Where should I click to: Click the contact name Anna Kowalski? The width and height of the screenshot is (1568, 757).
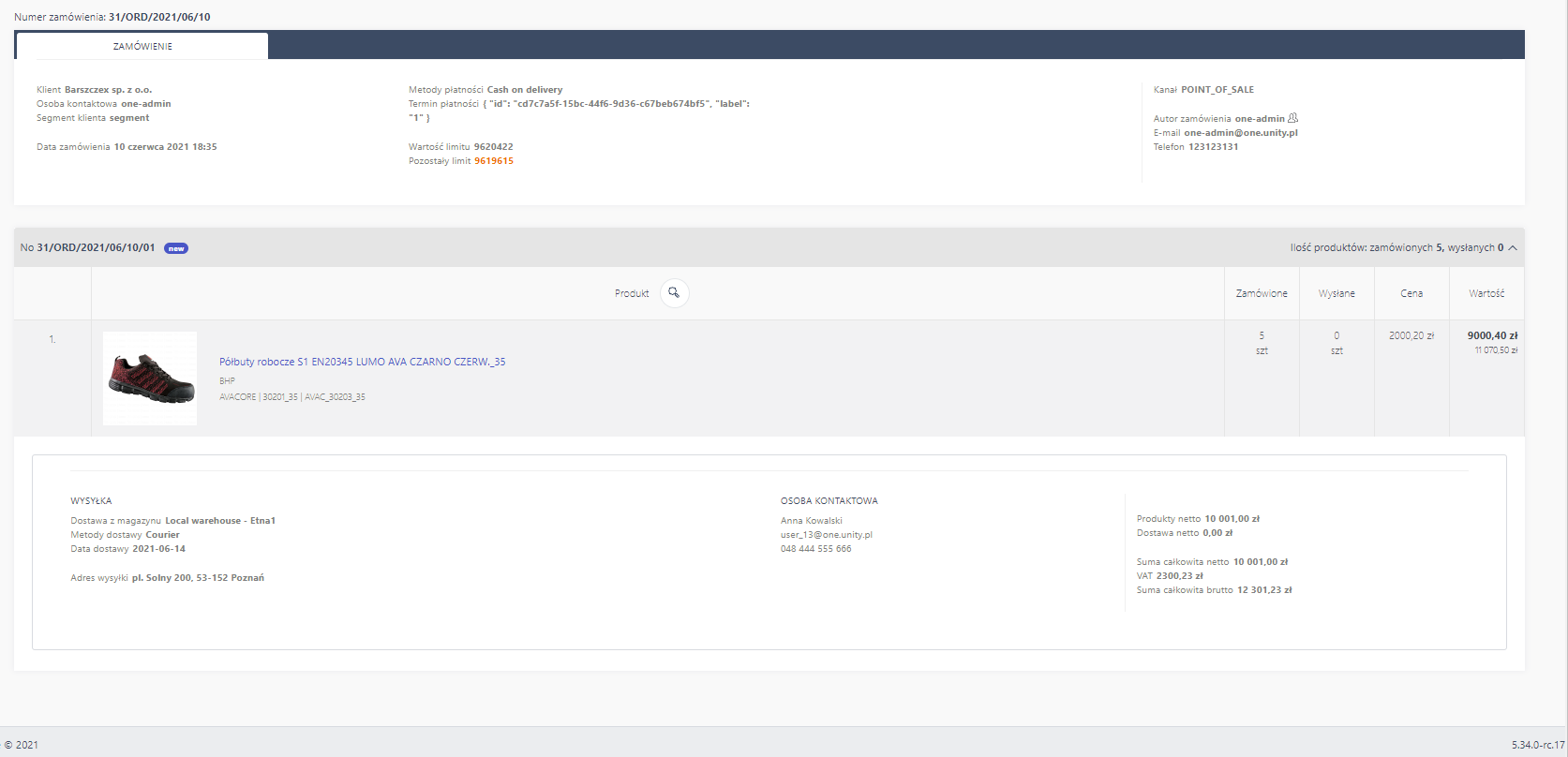tap(812, 521)
